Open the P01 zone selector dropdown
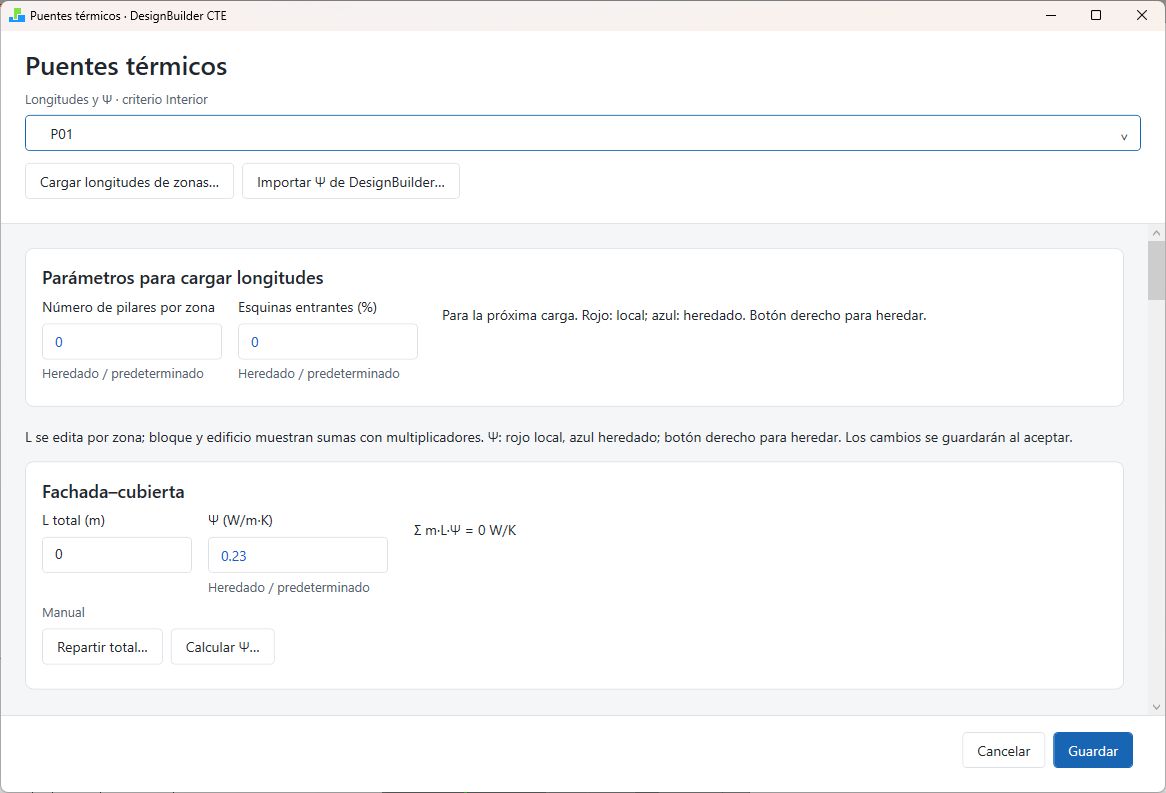This screenshot has width=1166, height=793. 582,133
